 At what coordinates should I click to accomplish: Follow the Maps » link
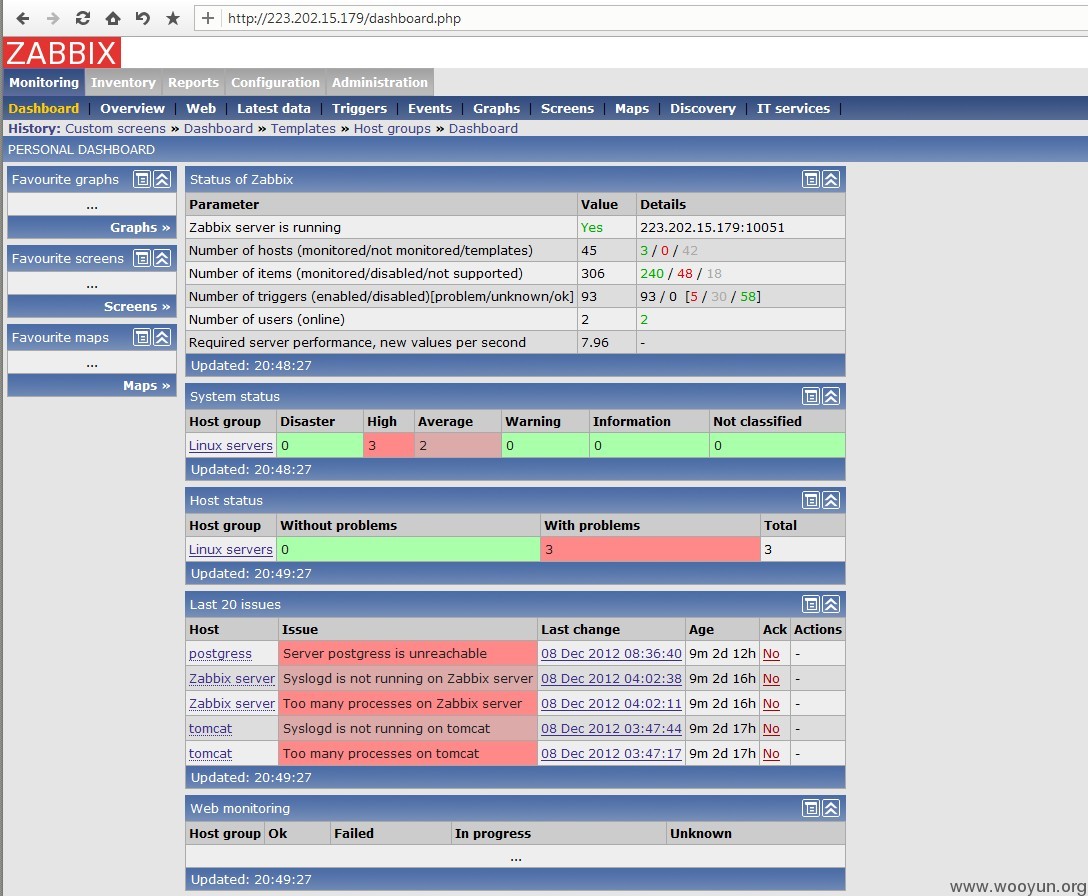(146, 385)
